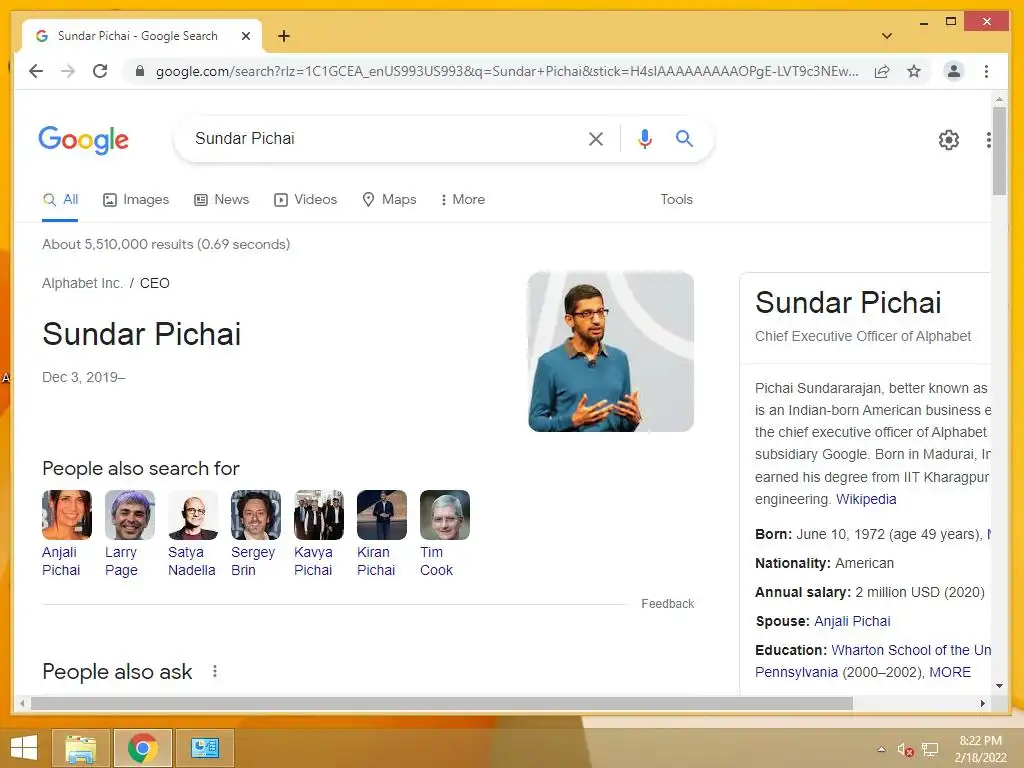This screenshot has width=1024, height=768.
Task: Open a new tab with the plus button
Action: (x=283, y=36)
